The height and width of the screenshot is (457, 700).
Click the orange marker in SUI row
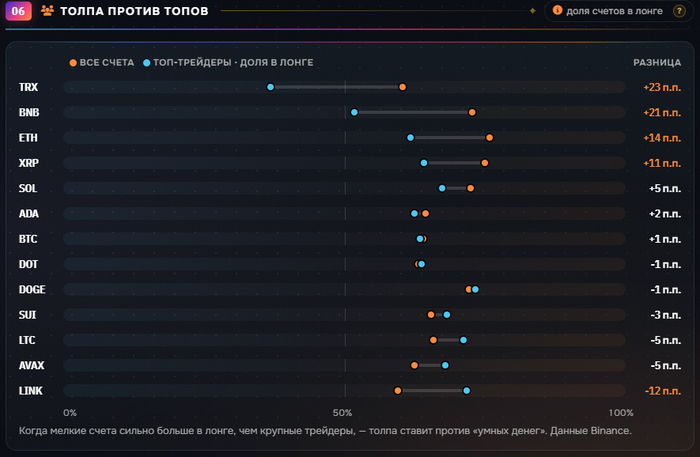coord(431,315)
